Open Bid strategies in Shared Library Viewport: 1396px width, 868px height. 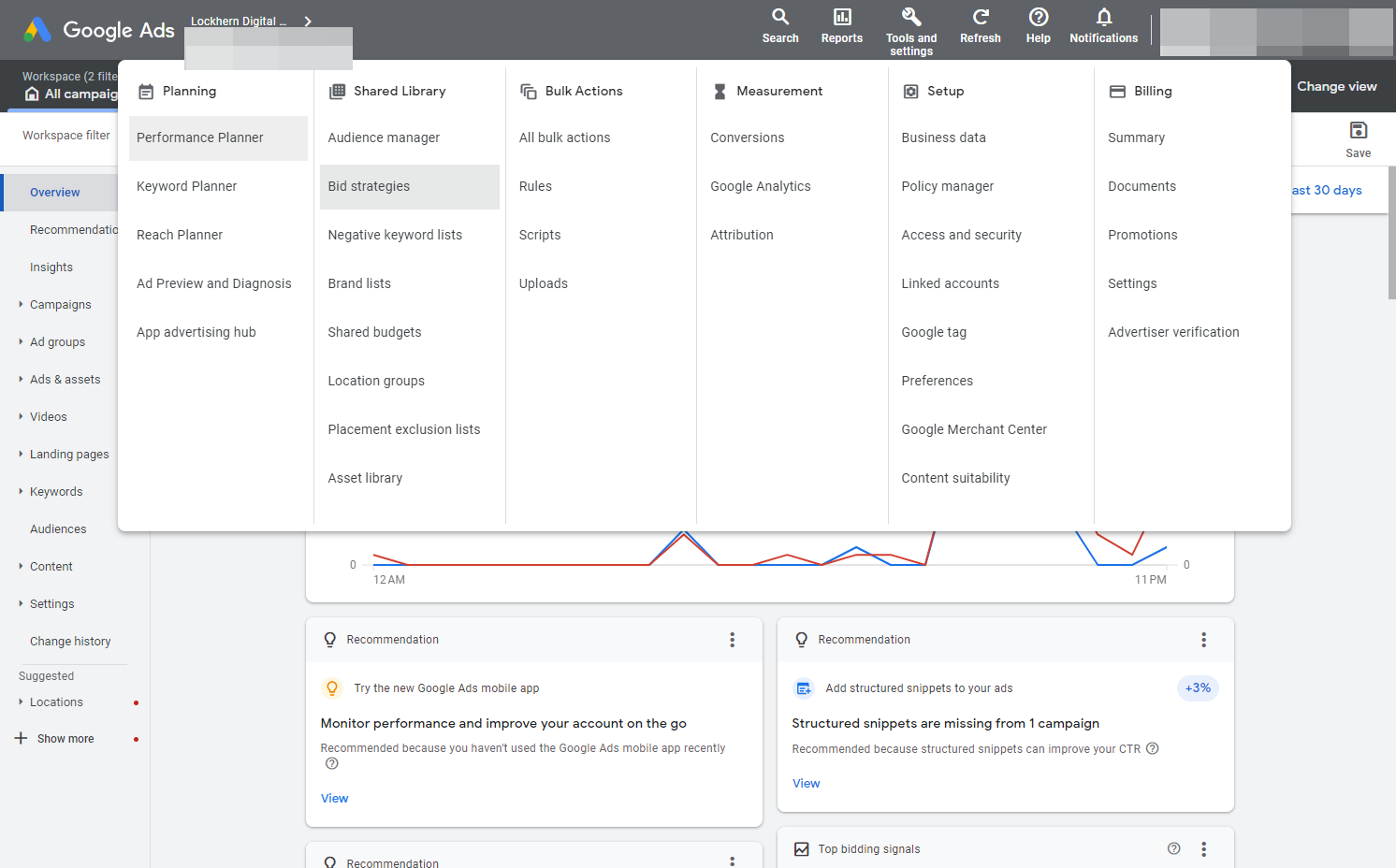click(410, 186)
